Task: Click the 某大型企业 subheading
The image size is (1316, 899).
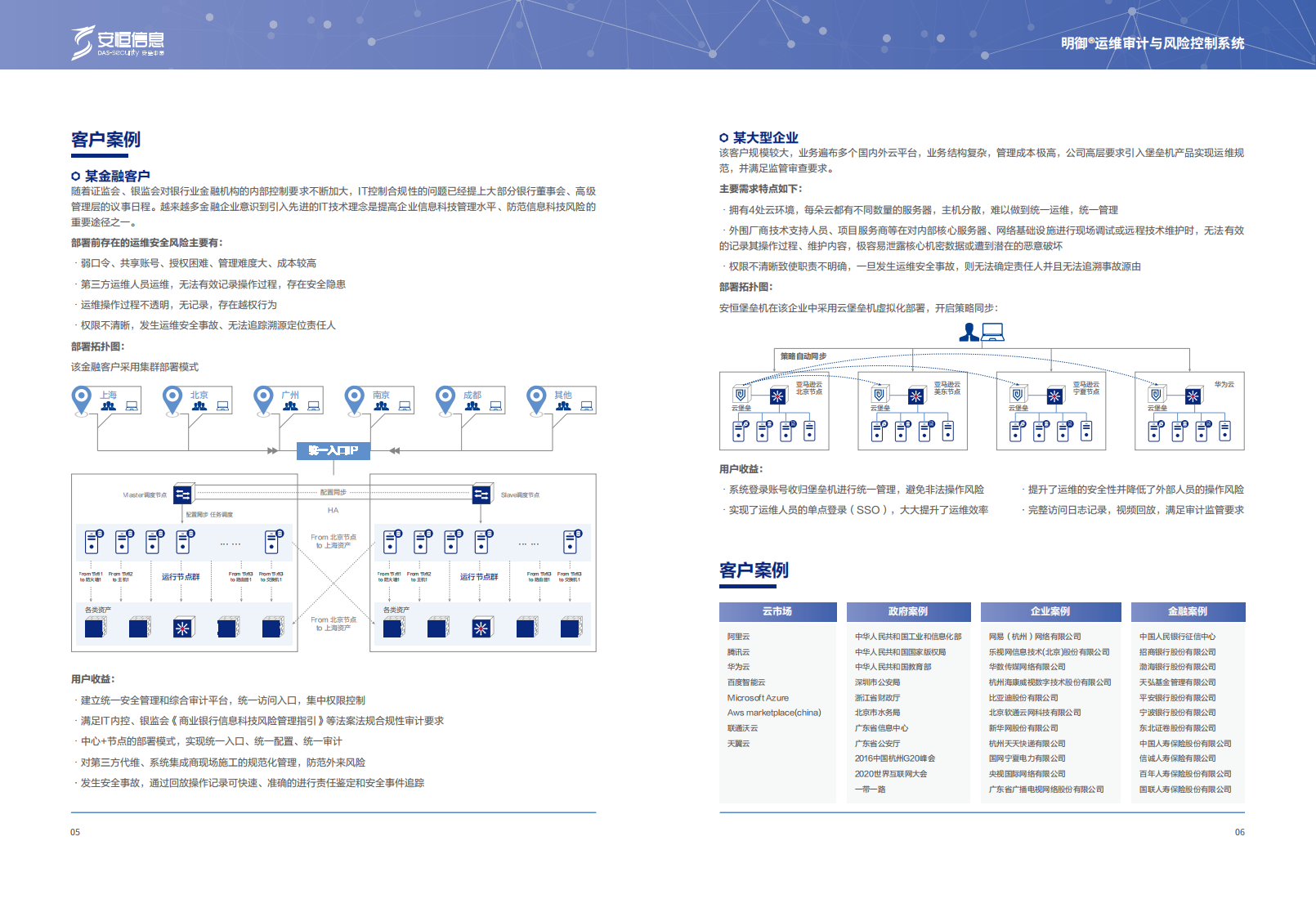Action: click(765, 137)
